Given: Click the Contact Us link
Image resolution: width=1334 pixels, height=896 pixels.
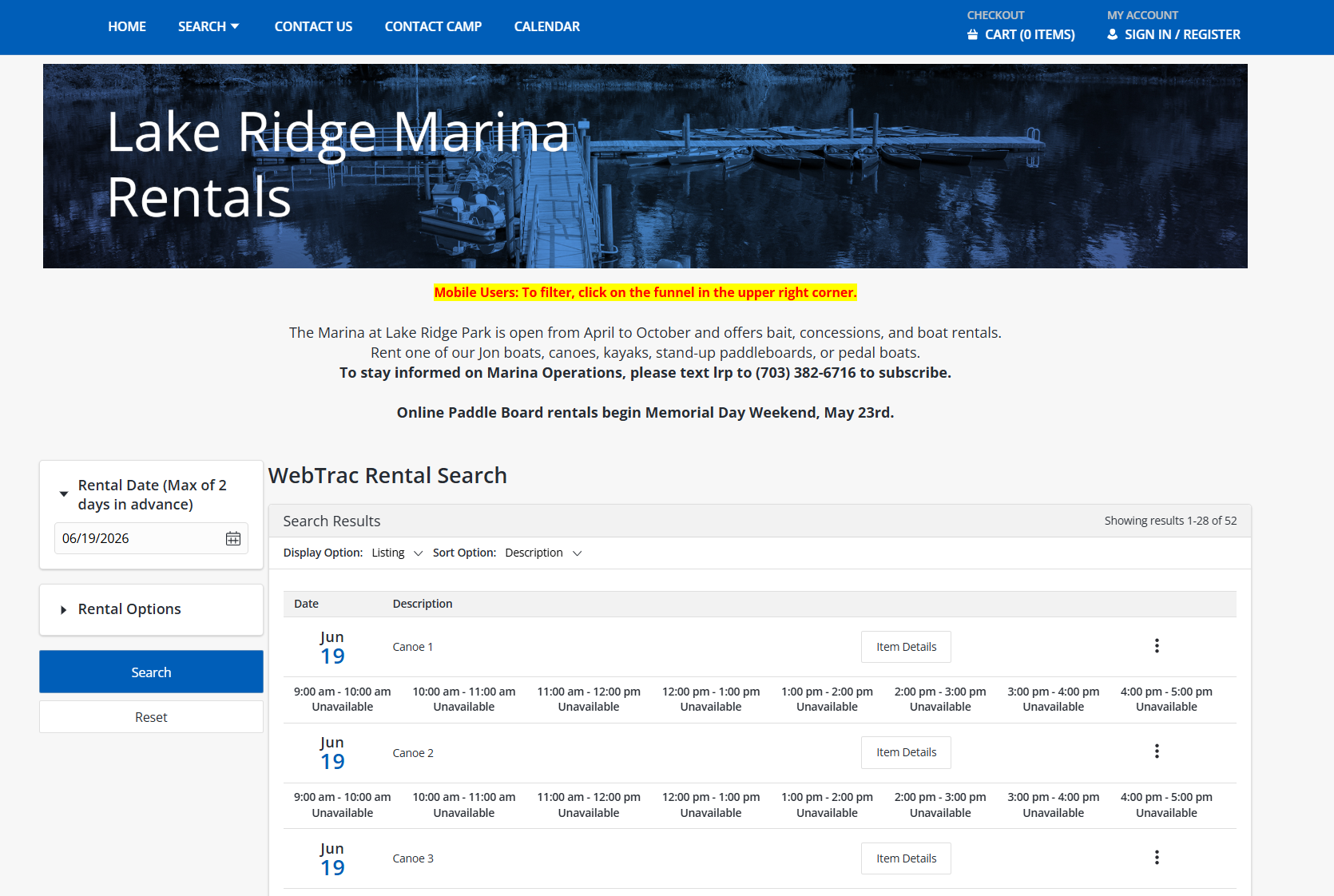Looking at the screenshot, I should tap(313, 26).
